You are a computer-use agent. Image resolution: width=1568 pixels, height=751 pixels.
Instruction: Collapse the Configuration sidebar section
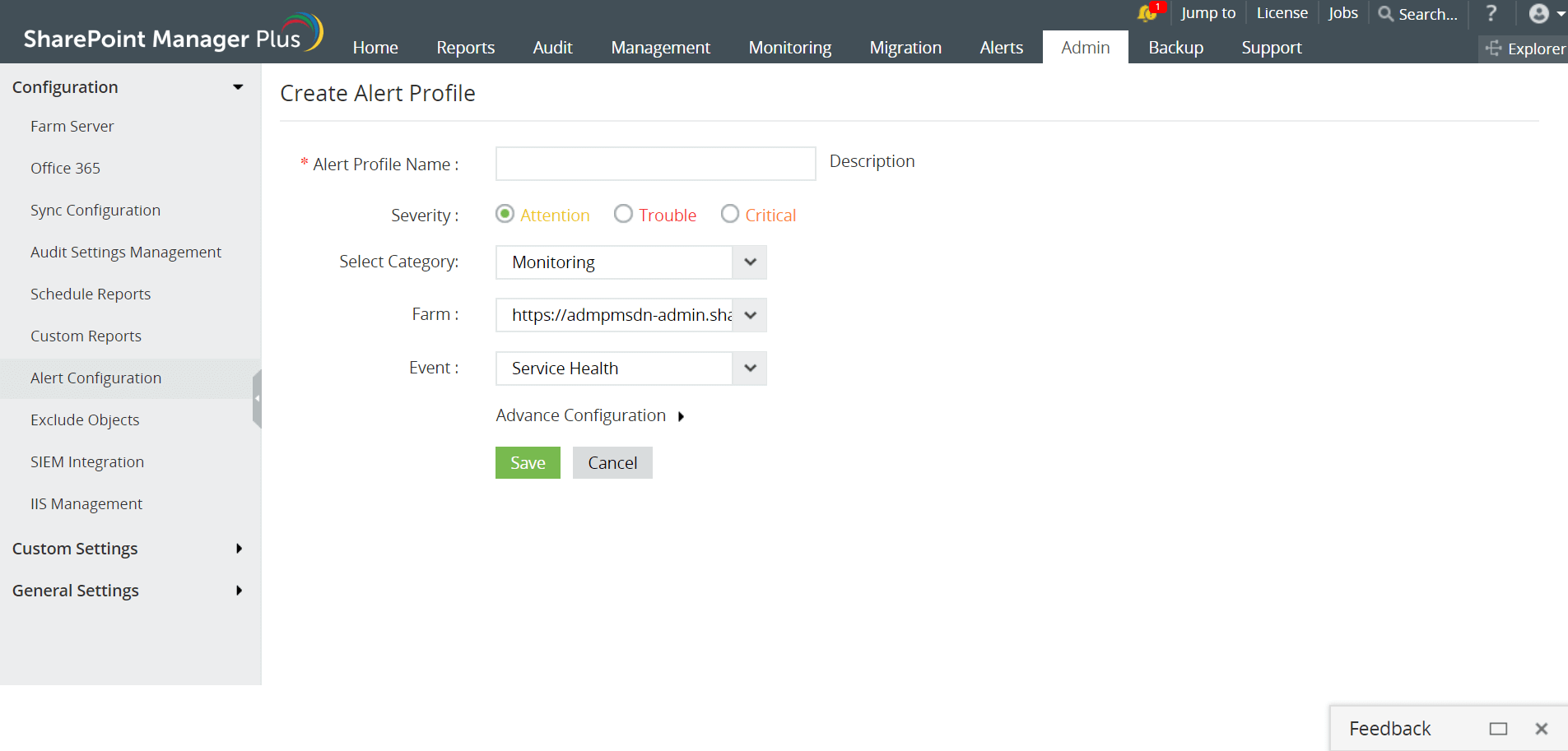point(238,87)
